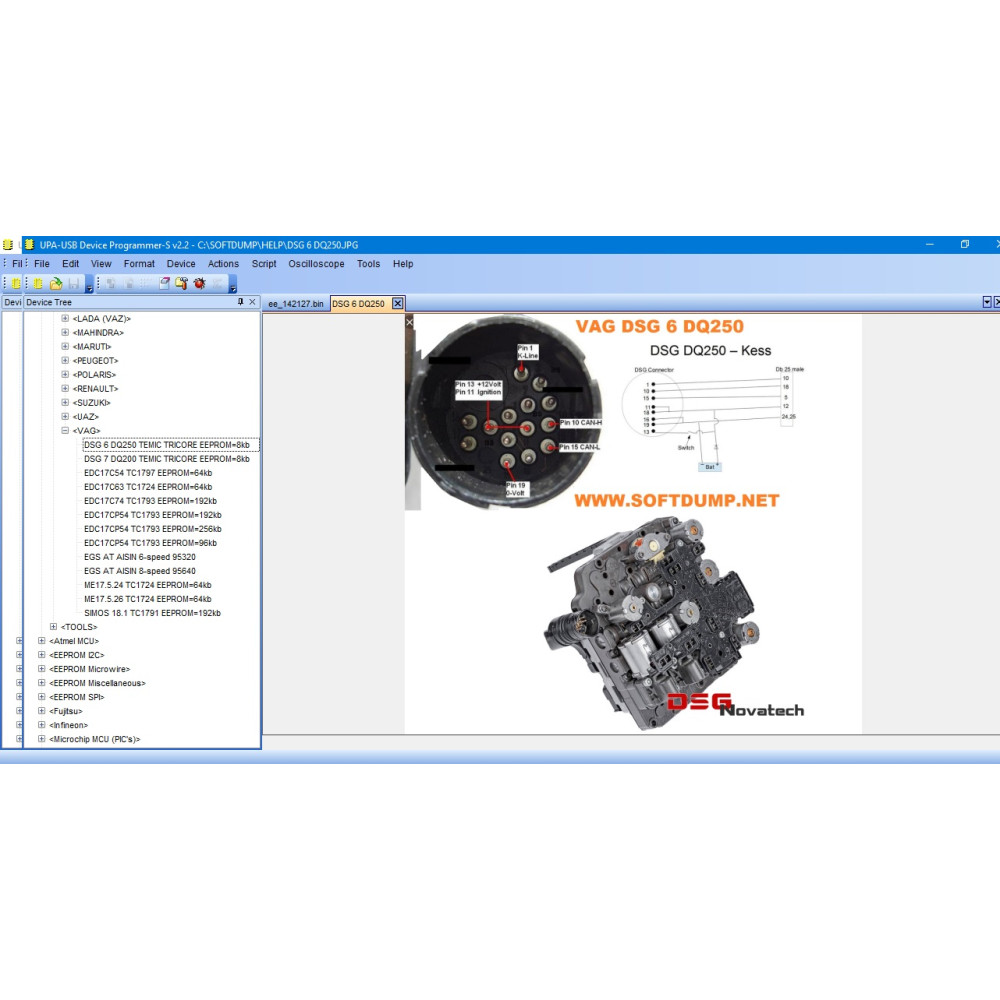1000x1000 pixels.
Task: Select EGS AT AISIN 8-speed 95640
Action: click(140, 571)
